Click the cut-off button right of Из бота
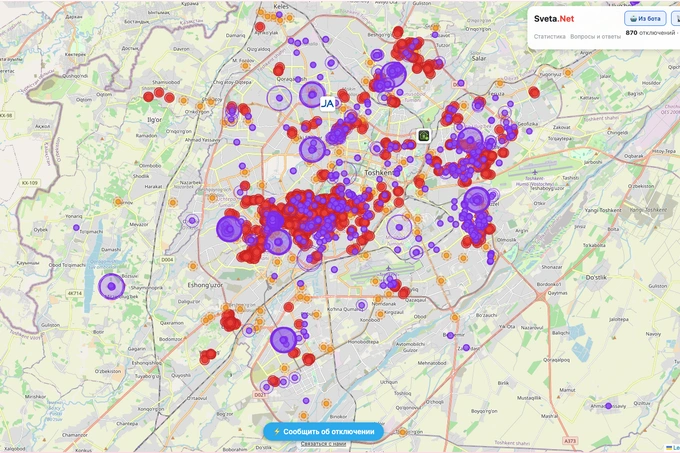Viewport: 680px width, 453px height. click(x=676, y=19)
